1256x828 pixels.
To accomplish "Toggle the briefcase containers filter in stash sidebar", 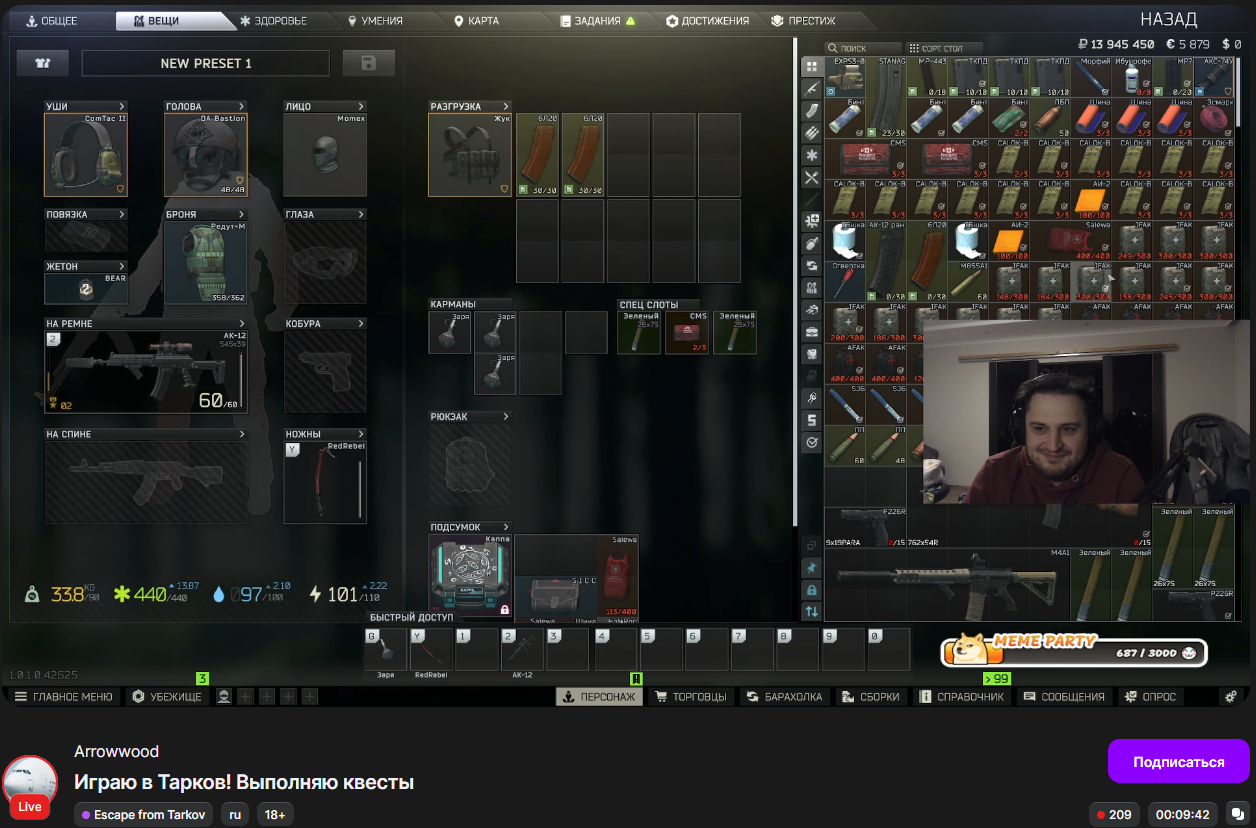I will [812, 331].
